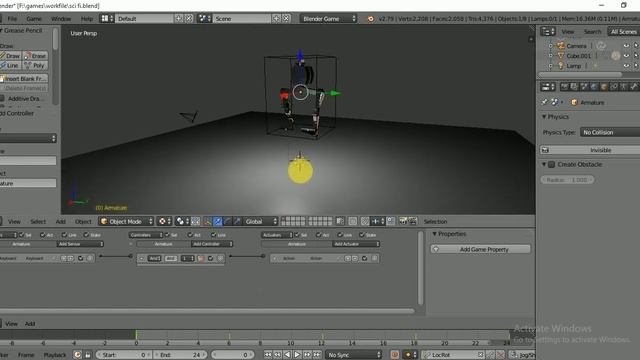Enable the Create Obstacle checkbox
640x360 pixels.
pos(551,164)
